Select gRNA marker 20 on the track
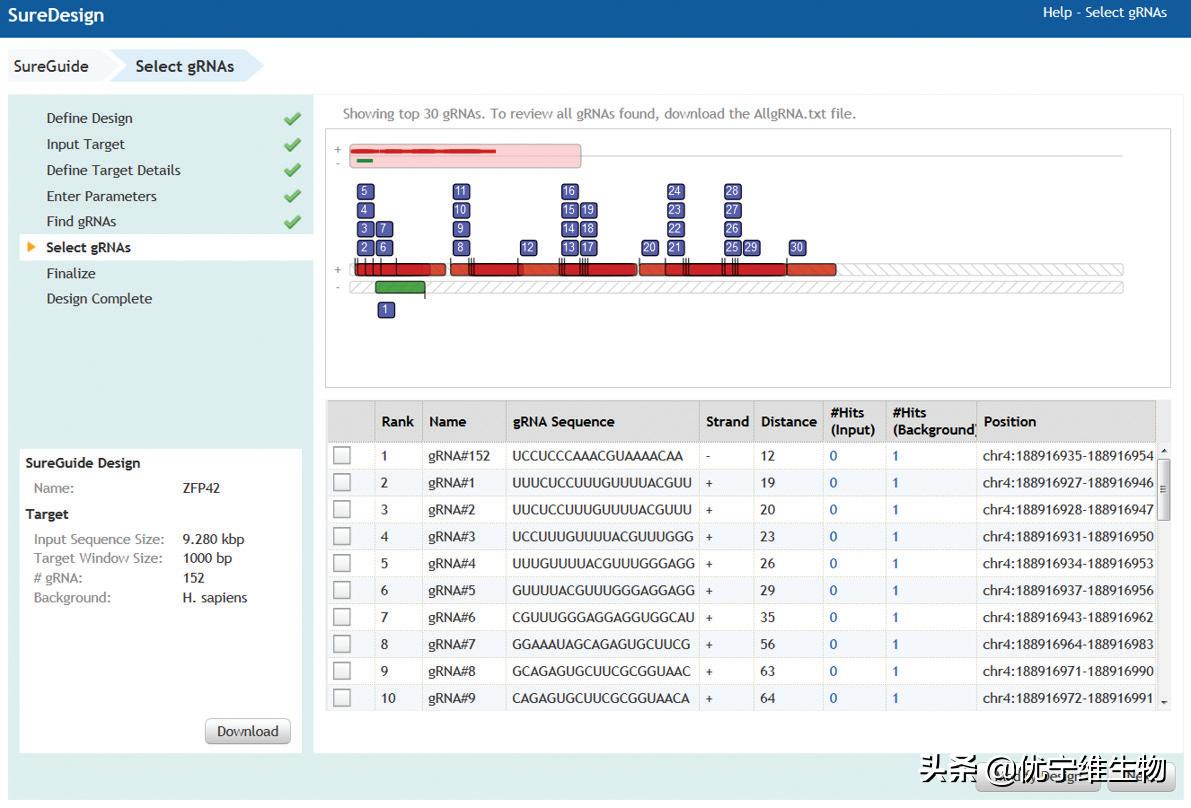The height and width of the screenshot is (808, 1191). [649, 248]
